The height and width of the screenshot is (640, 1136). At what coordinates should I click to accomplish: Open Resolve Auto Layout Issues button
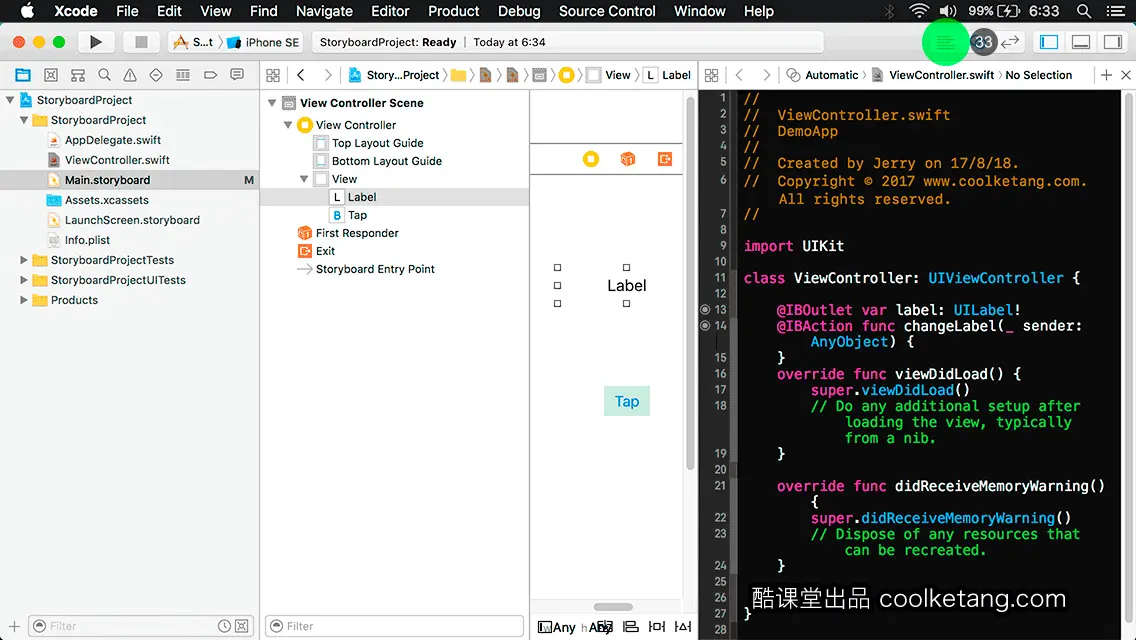pos(682,626)
